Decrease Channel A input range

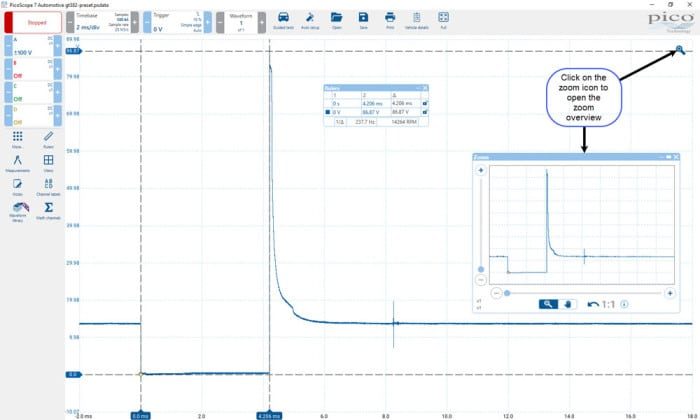pos(8,46)
